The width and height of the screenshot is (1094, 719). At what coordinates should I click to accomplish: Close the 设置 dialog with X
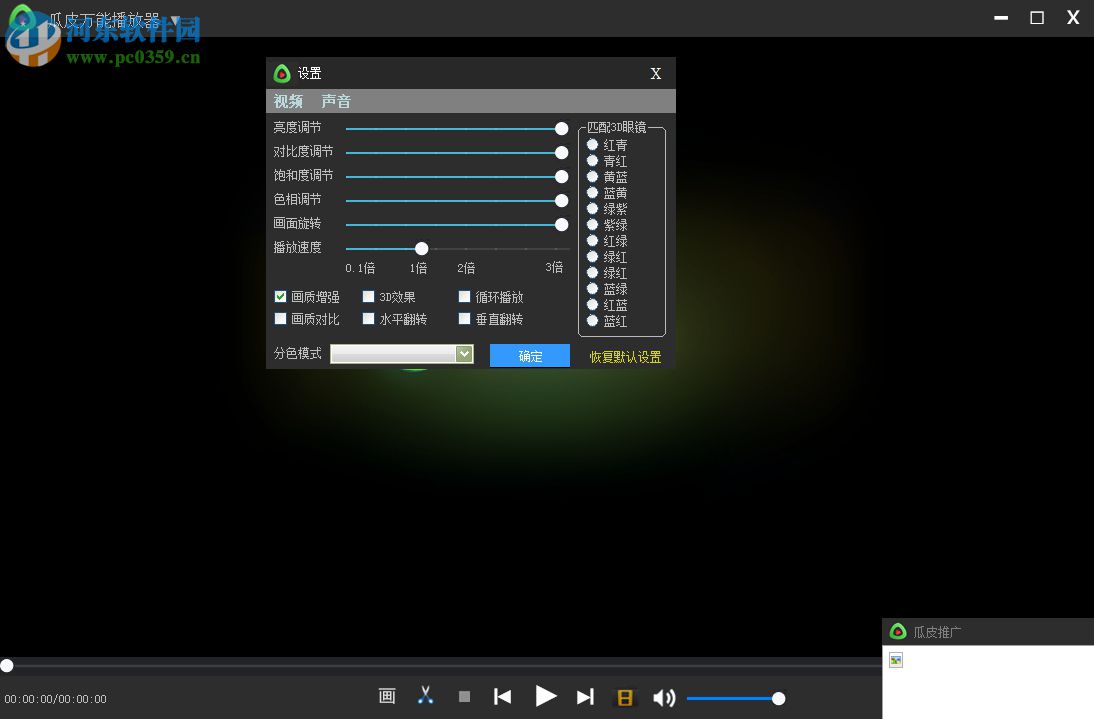(656, 74)
